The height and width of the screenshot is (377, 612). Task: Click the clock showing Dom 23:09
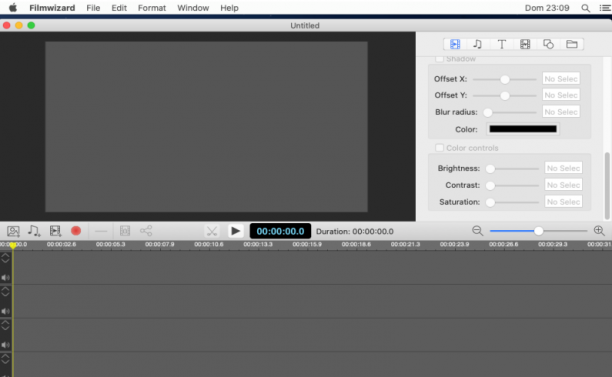coord(547,8)
